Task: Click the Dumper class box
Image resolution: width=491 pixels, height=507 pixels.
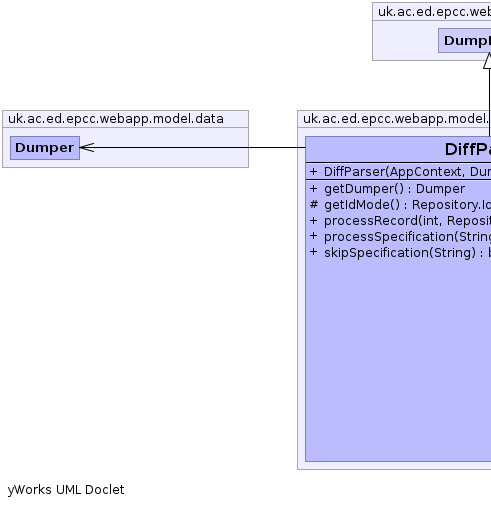Action: tap(45, 148)
